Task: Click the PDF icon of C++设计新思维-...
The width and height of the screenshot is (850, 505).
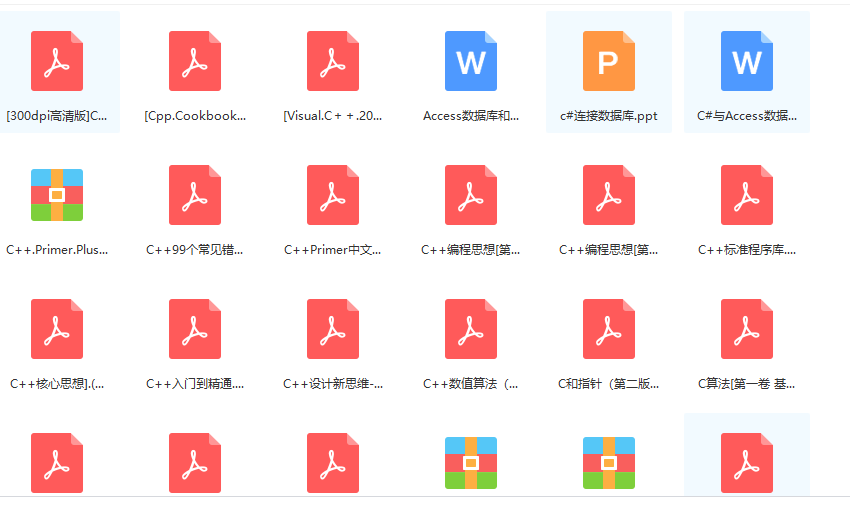Action: pos(333,329)
